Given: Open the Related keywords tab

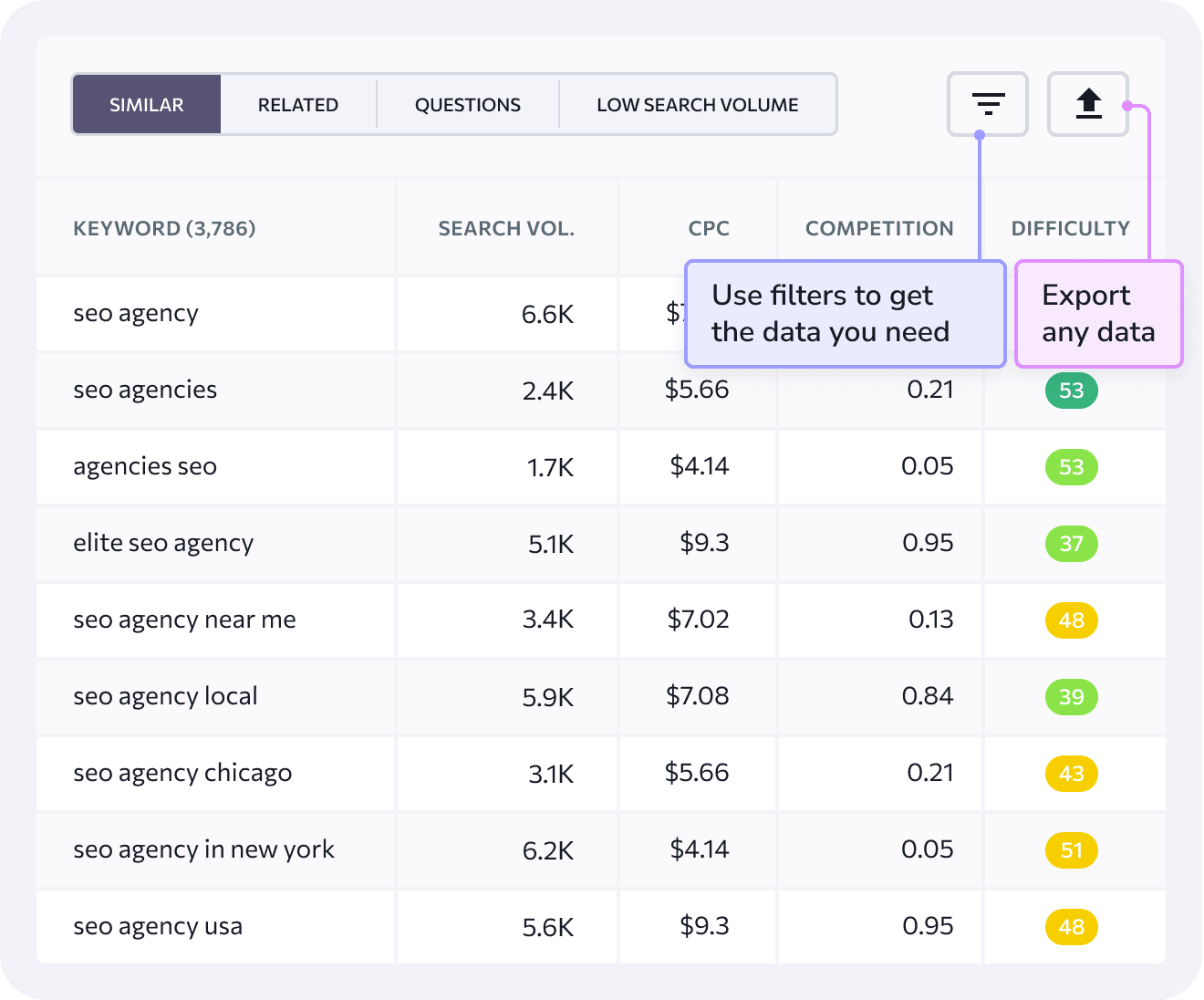Looking at the screenshot, I should coord(298,105).
